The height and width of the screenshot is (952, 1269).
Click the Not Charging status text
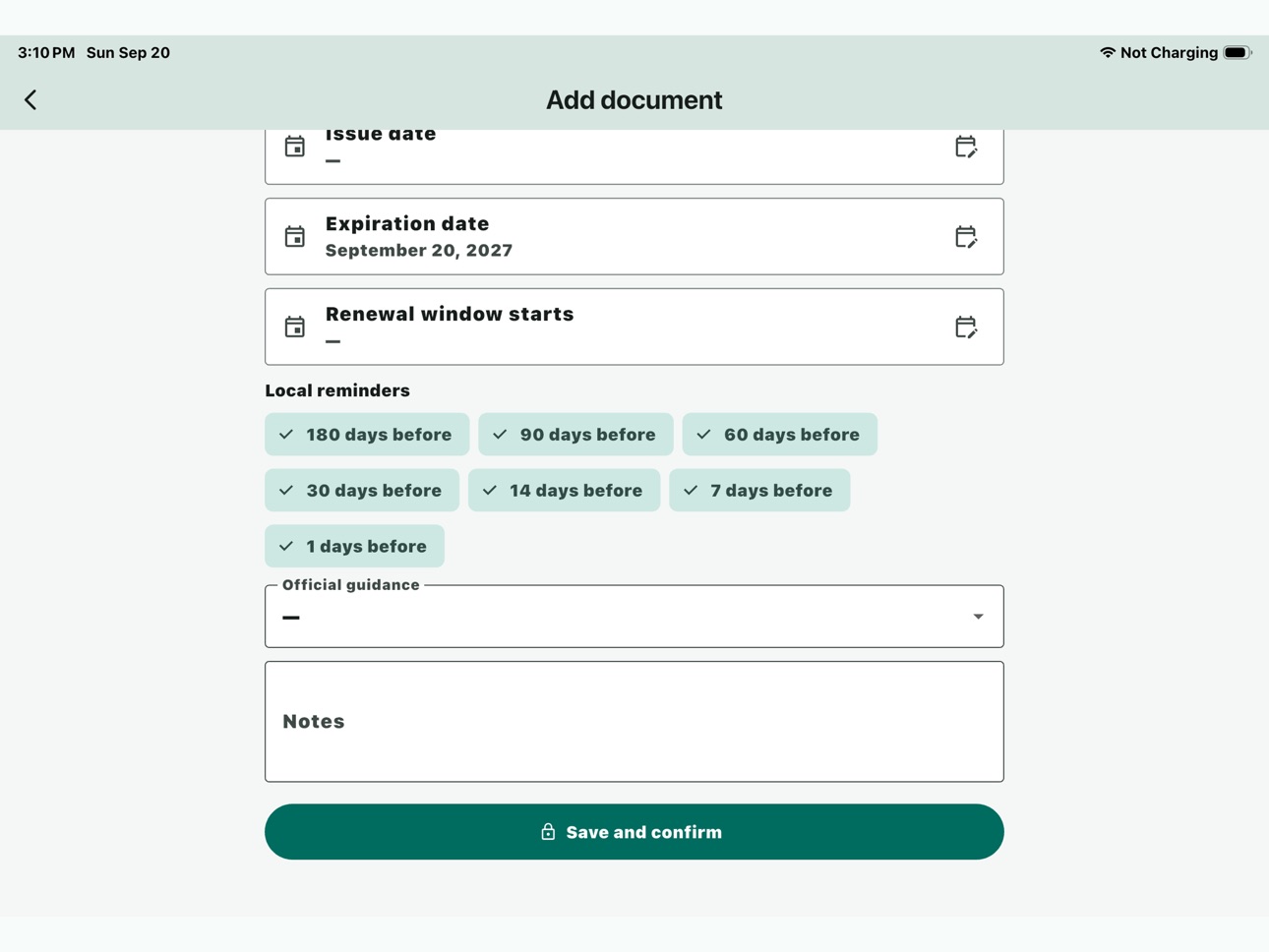(1169, 52)
